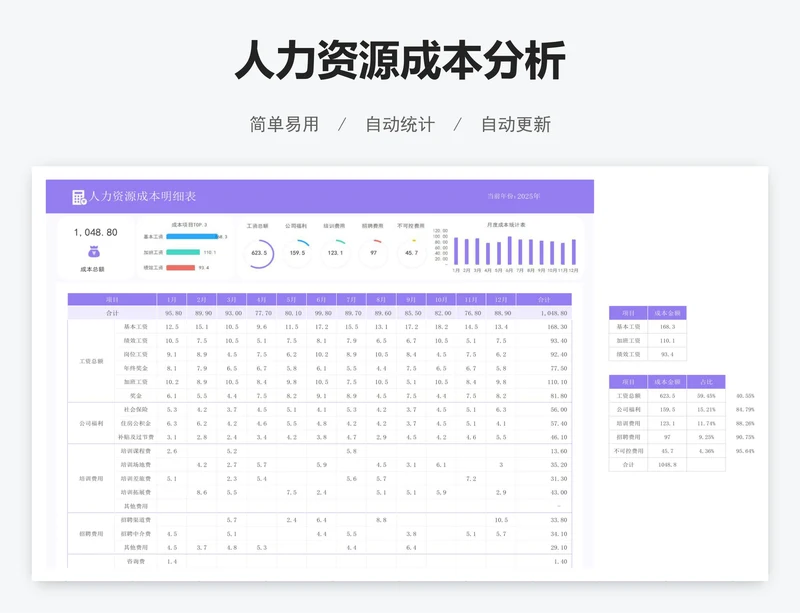Click the 培训拓展费 row label
Screen dimensions: 800x613
pyautogui.click(x=136, y=493)
